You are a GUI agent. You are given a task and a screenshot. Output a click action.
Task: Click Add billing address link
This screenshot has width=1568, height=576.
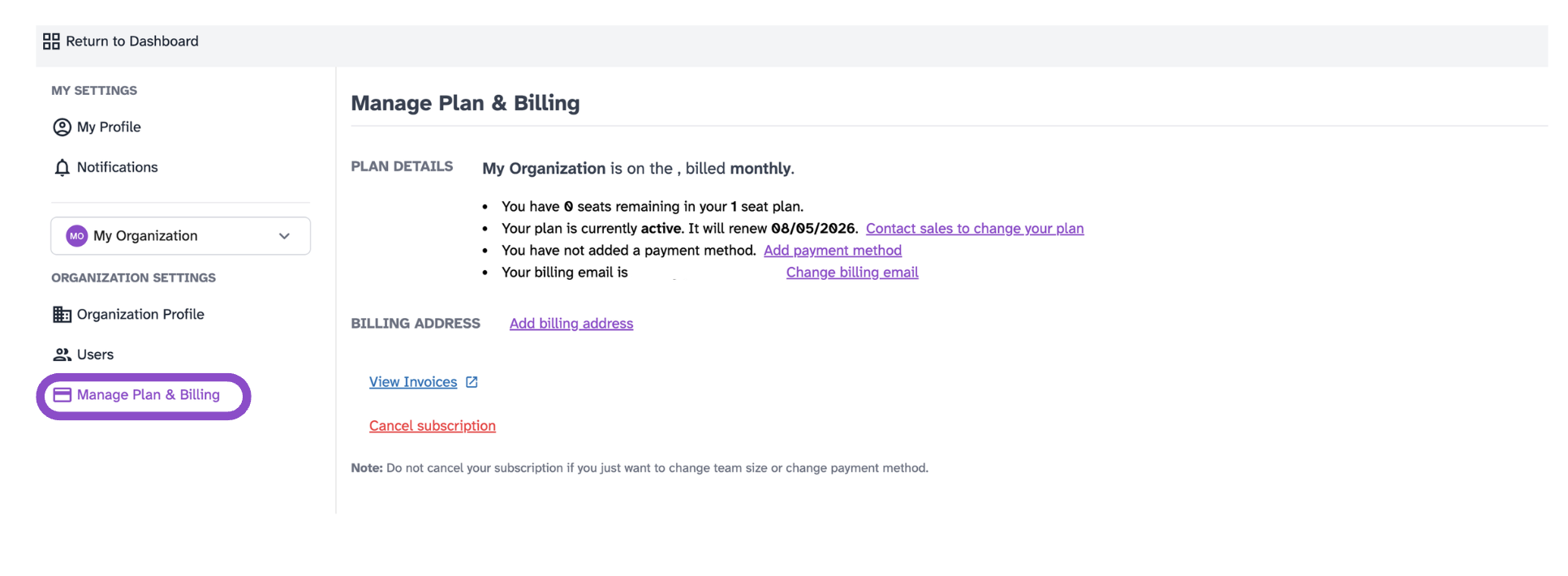(x=571, y=324)
